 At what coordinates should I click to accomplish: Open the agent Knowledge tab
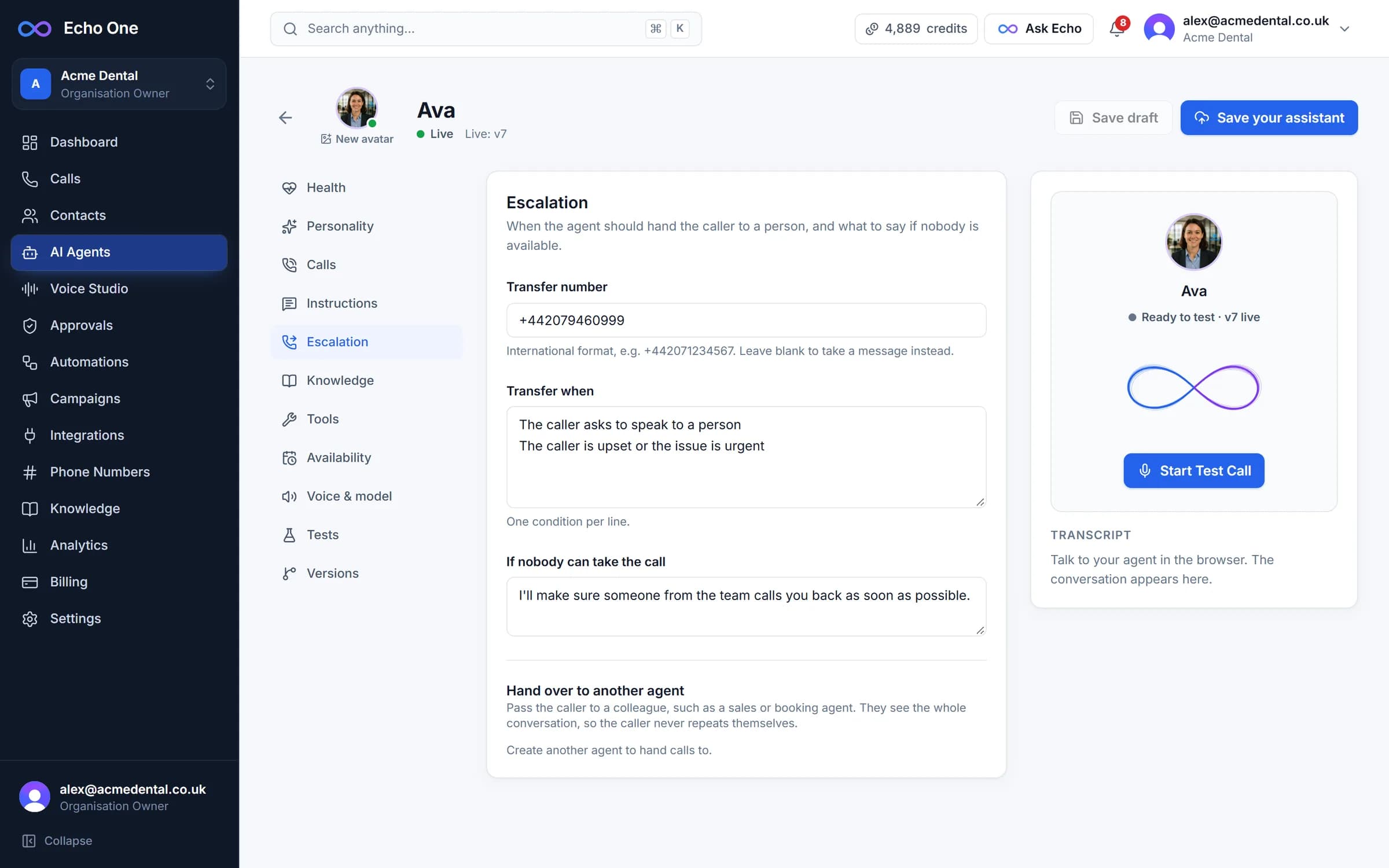point(366,380)
